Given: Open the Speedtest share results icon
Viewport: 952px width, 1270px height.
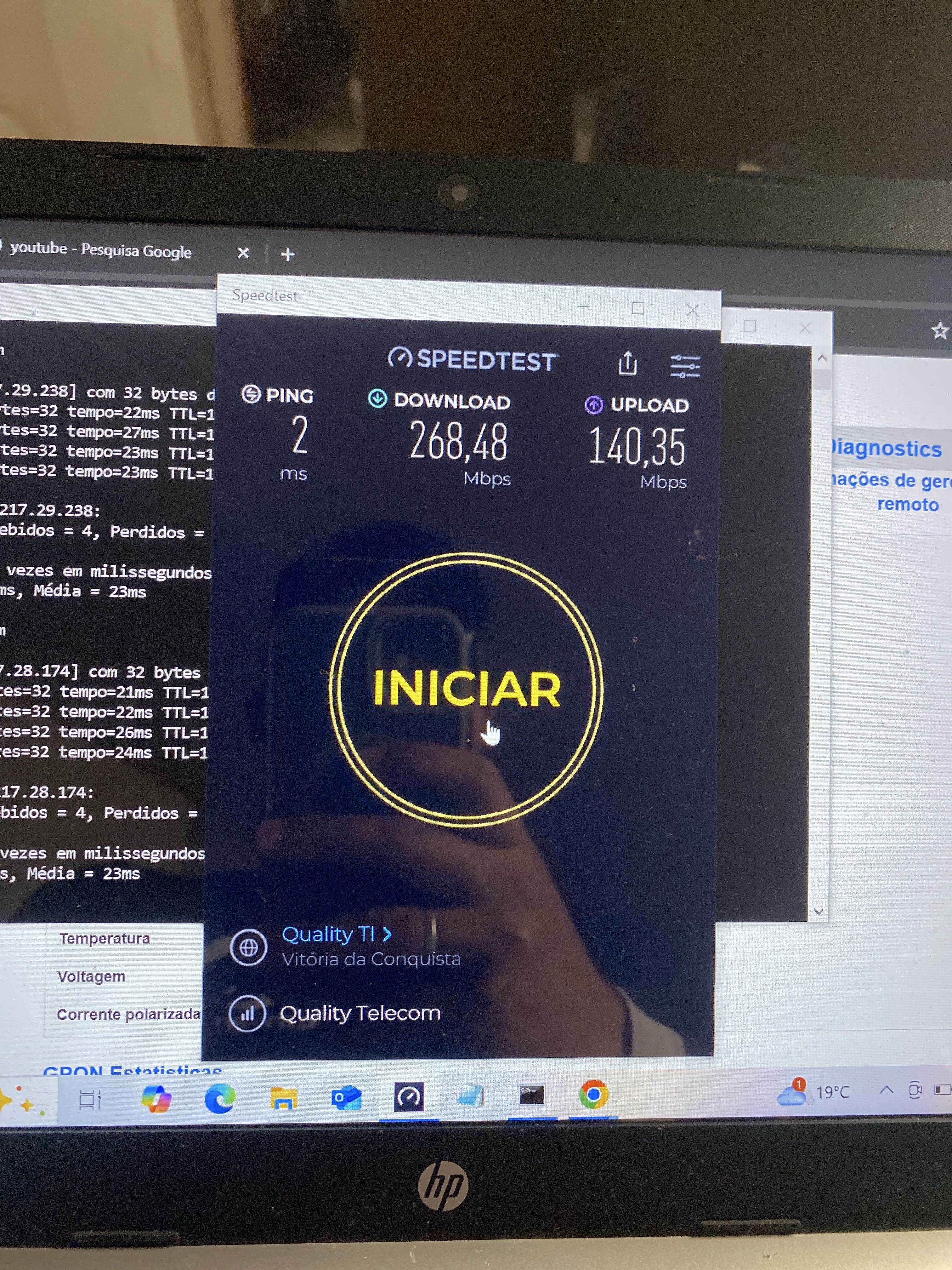Looking at the screenshot, I should pyautogui.click(x=627, y=363).
